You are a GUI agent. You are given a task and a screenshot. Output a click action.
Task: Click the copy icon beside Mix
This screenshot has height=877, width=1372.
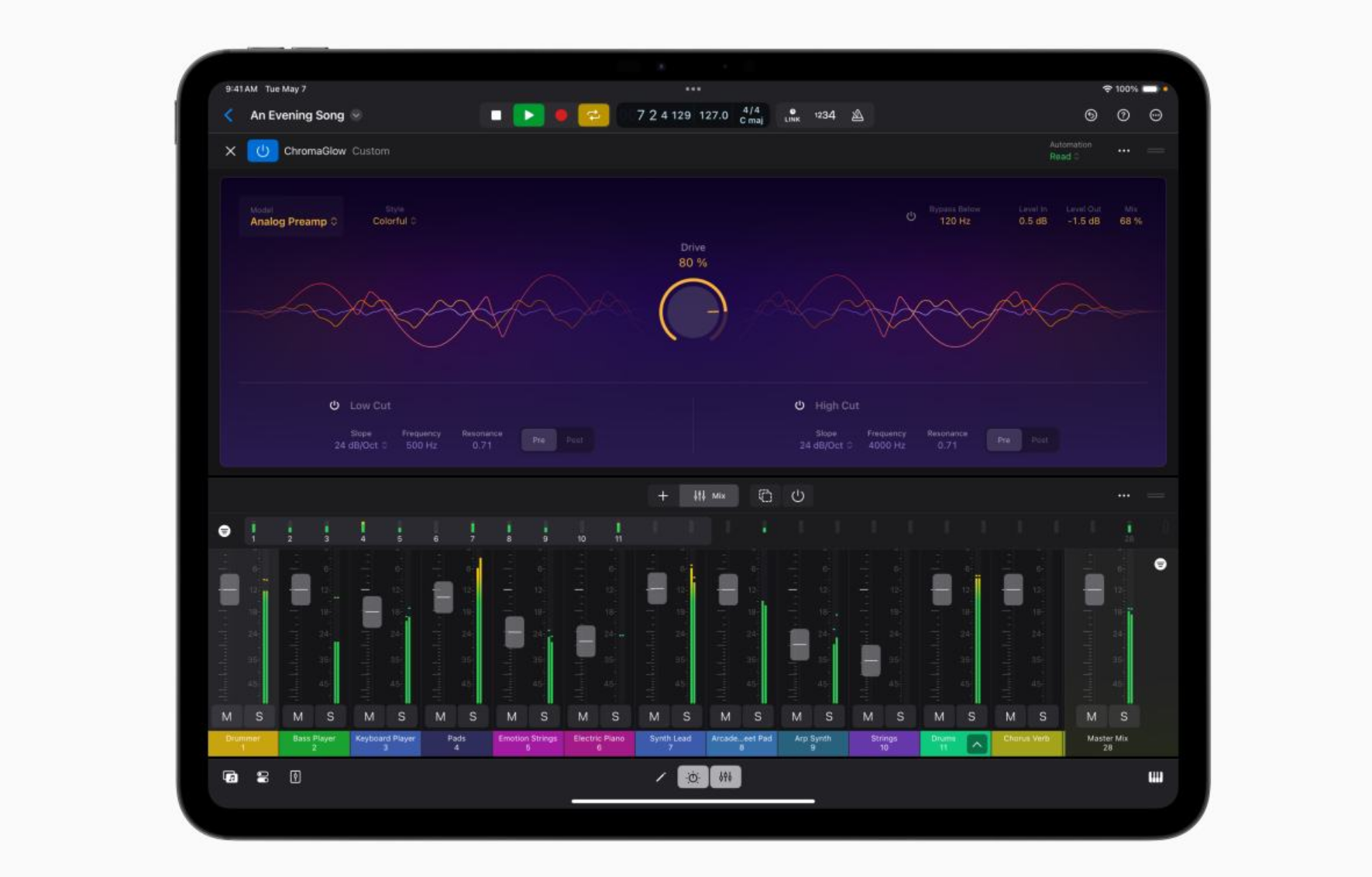pos(765,496)
